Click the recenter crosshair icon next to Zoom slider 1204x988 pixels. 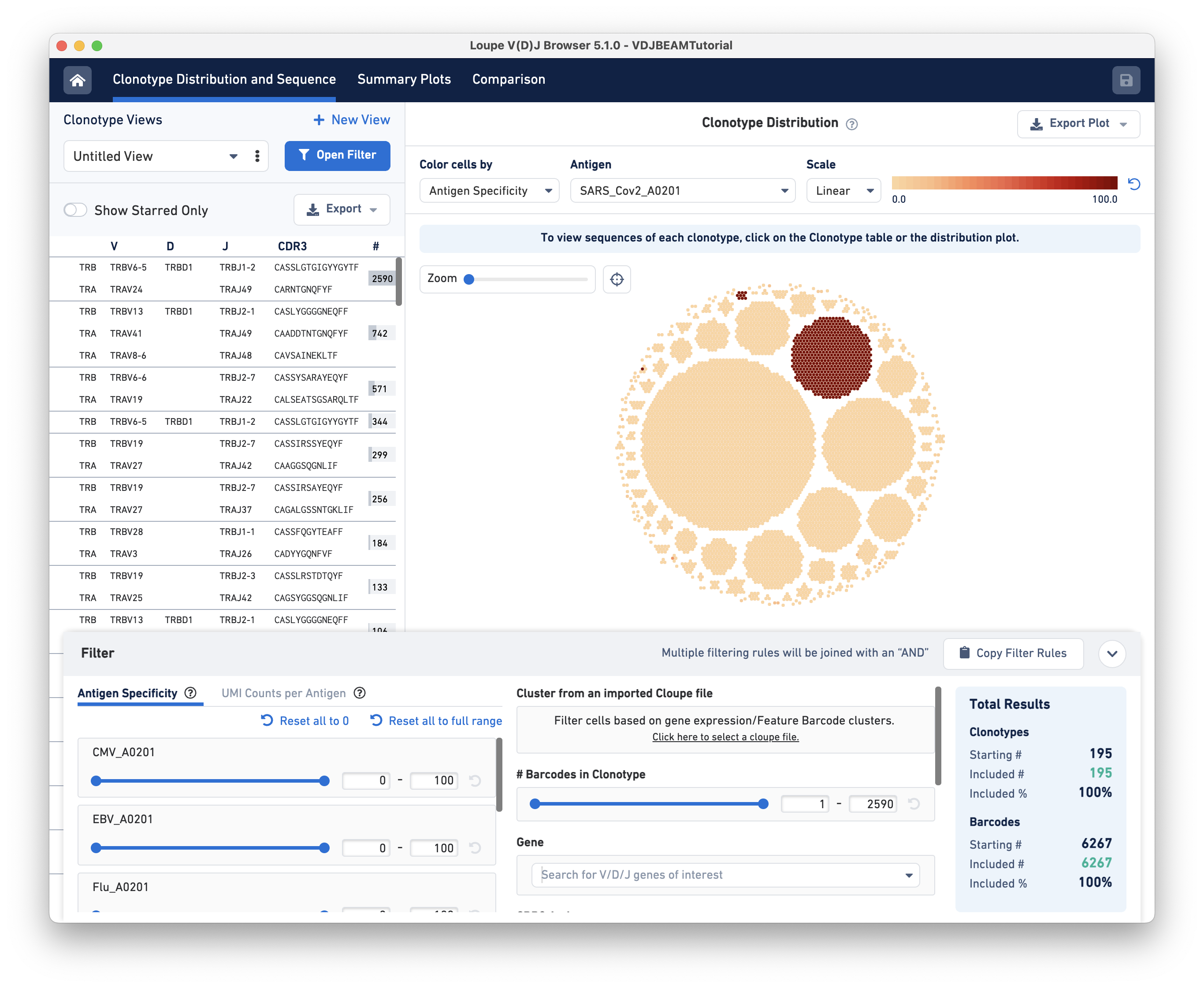point(617,279)
